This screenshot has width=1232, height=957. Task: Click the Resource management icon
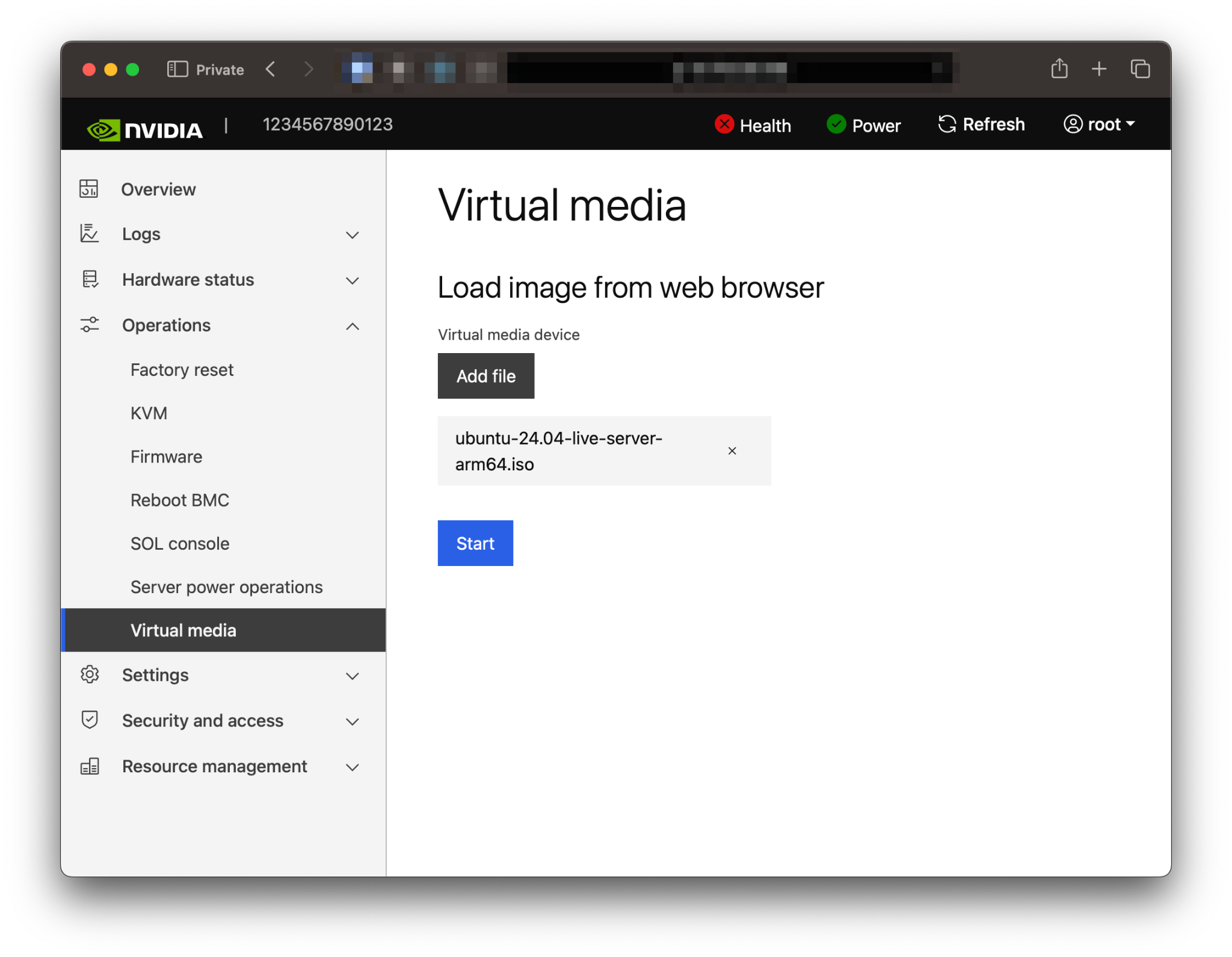coord(90,766)
